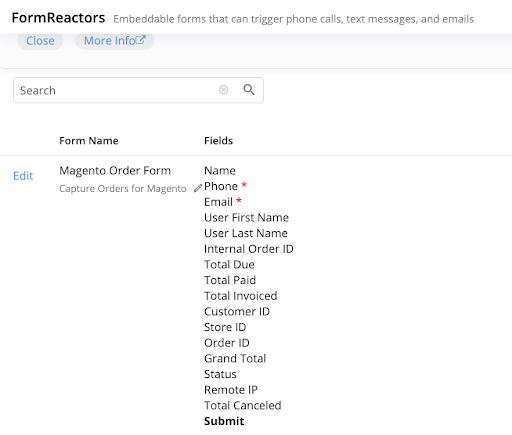Viewport: 512px width, 435px height.
Task: Click the Email required field entry
Action: click(223, 202)
